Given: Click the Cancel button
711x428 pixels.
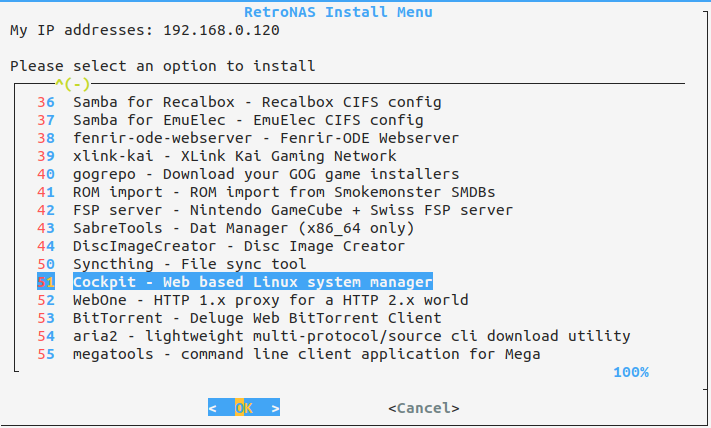Looking at the screenshot, I should 424,408.
